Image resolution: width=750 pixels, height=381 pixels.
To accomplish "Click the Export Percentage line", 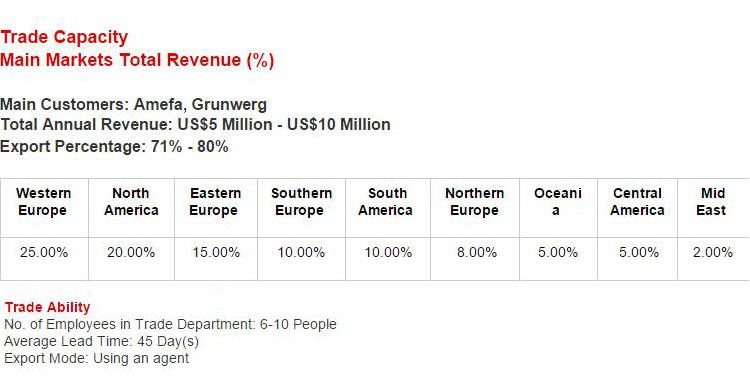I will pos(114,146).
